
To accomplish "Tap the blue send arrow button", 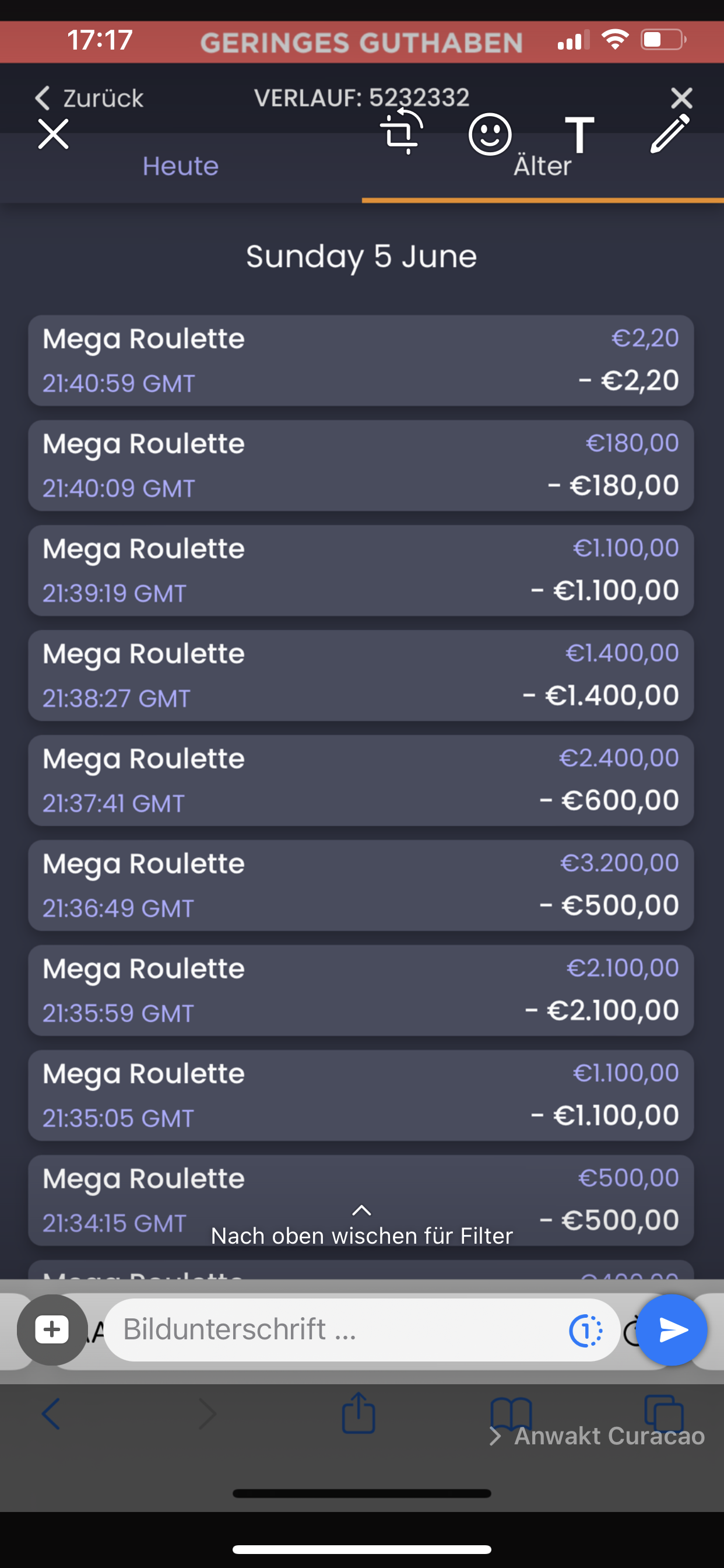I will [x=674, y=1330].
